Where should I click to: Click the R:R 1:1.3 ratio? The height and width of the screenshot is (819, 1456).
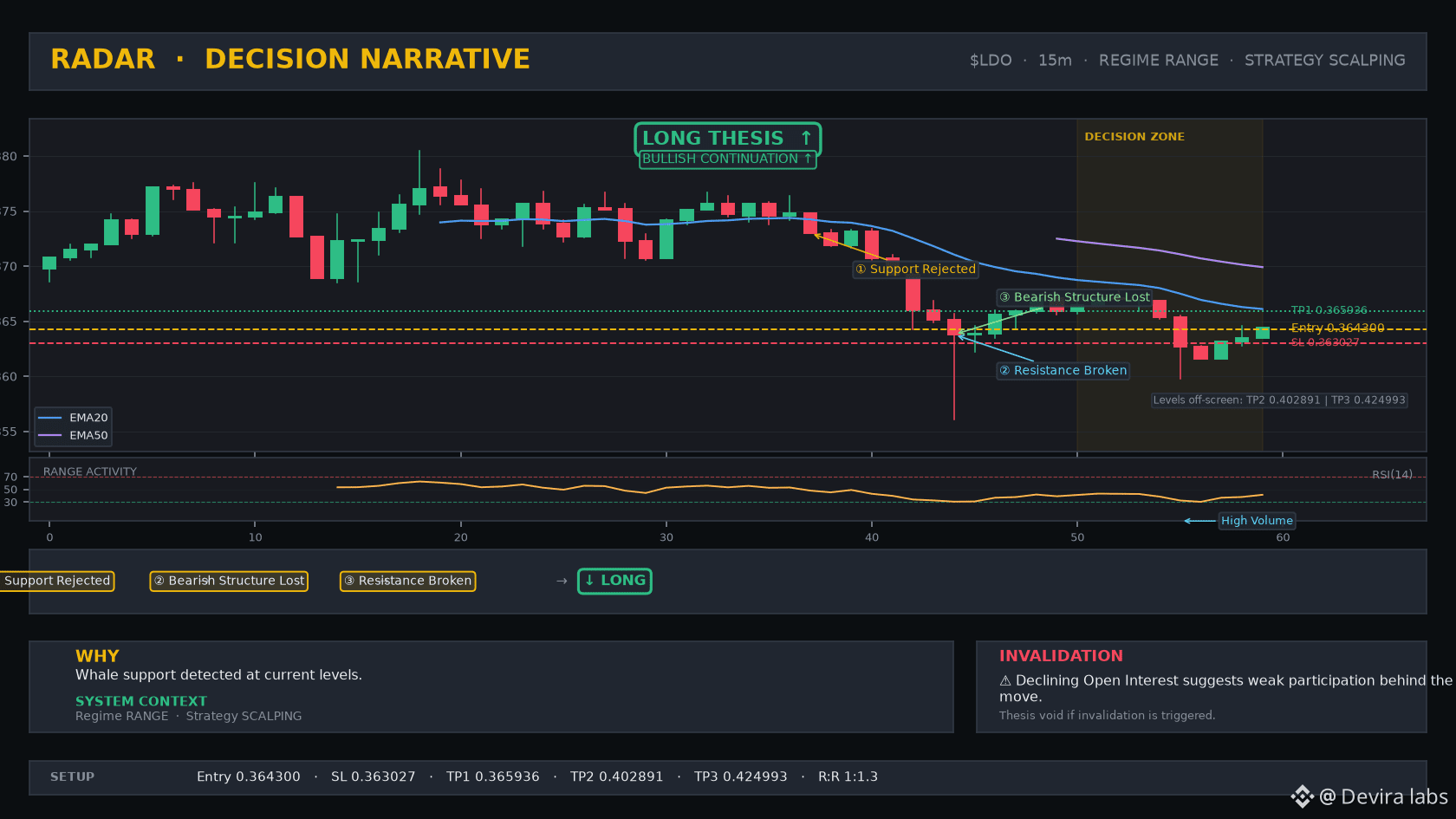point(848,777)
